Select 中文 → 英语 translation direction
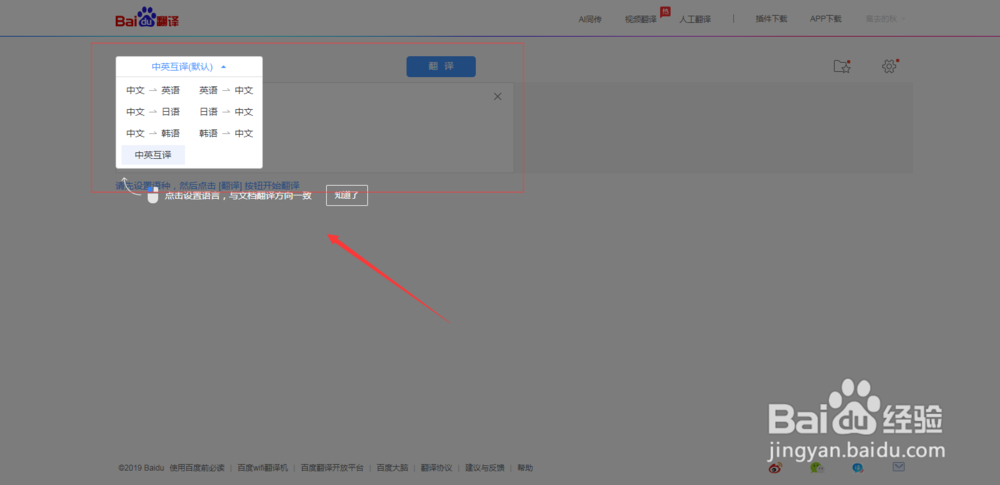This screenshot has height=485, width=1000. [153, 90]
